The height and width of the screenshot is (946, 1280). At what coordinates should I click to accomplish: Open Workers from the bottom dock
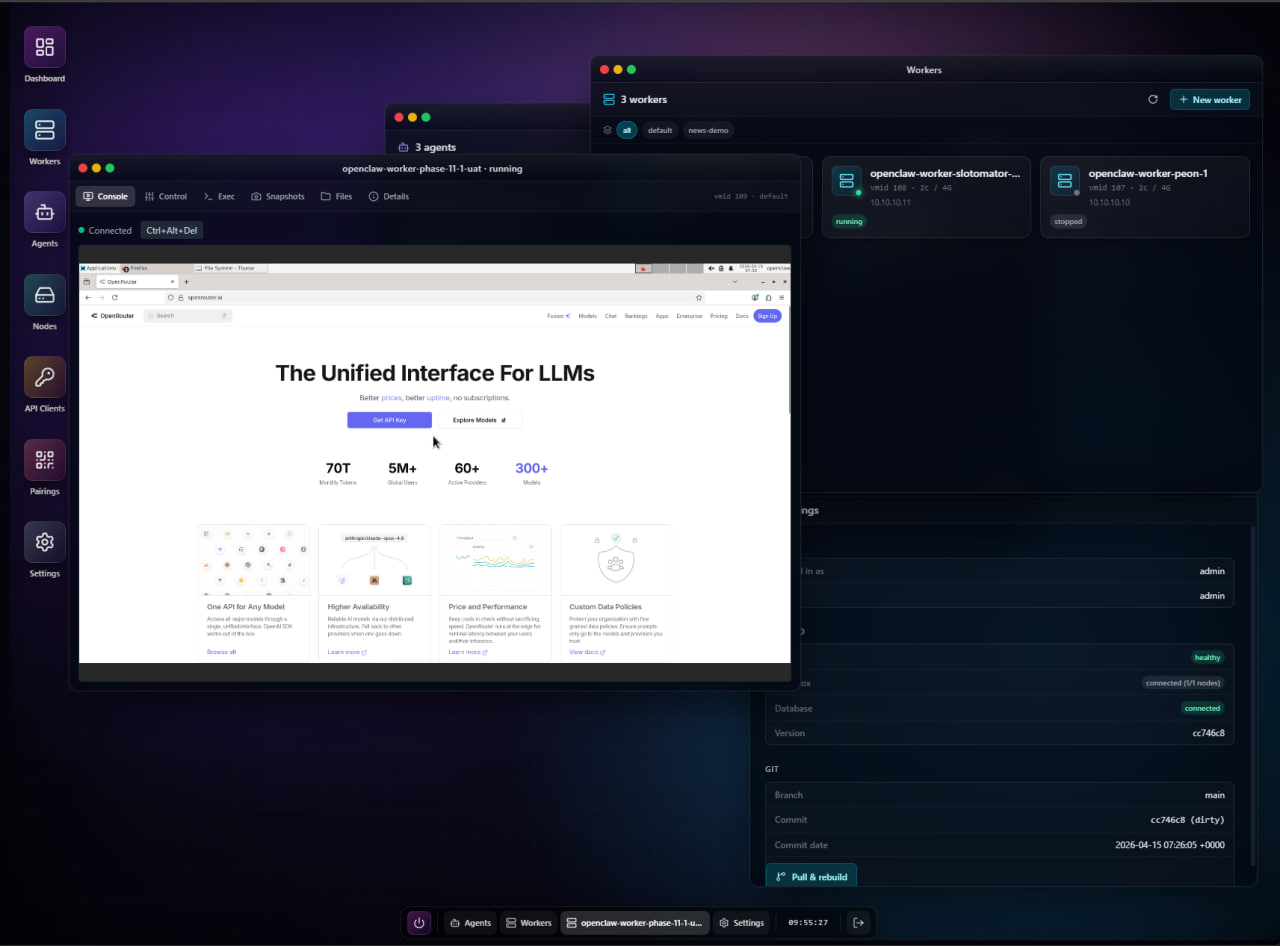(528, 923)
